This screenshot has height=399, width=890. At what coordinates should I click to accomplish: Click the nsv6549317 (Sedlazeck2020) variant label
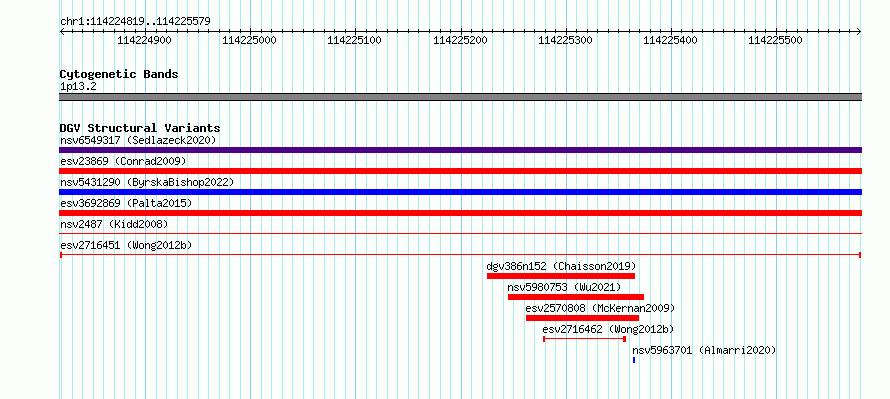[138, 140]
